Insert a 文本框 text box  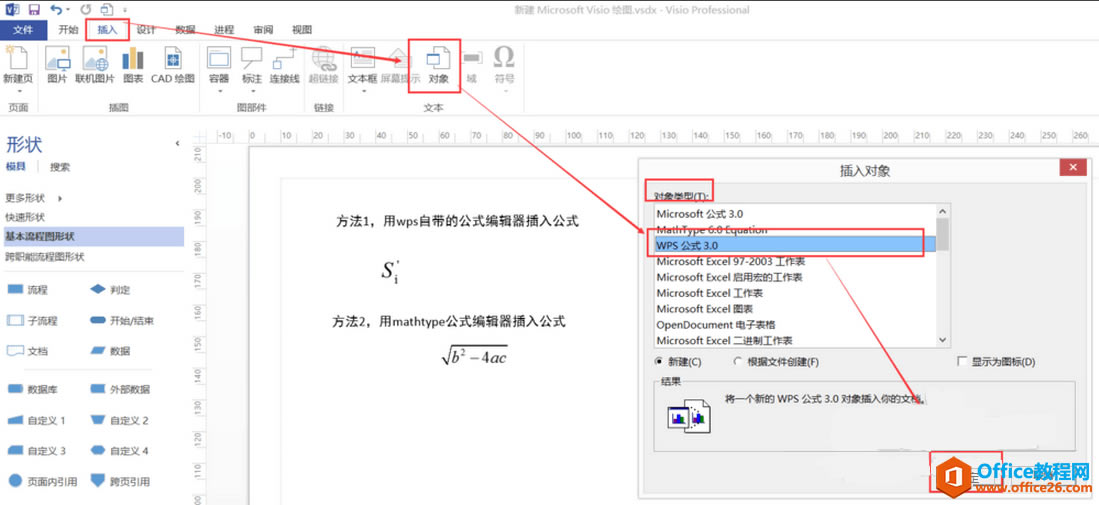coord(362,59)
